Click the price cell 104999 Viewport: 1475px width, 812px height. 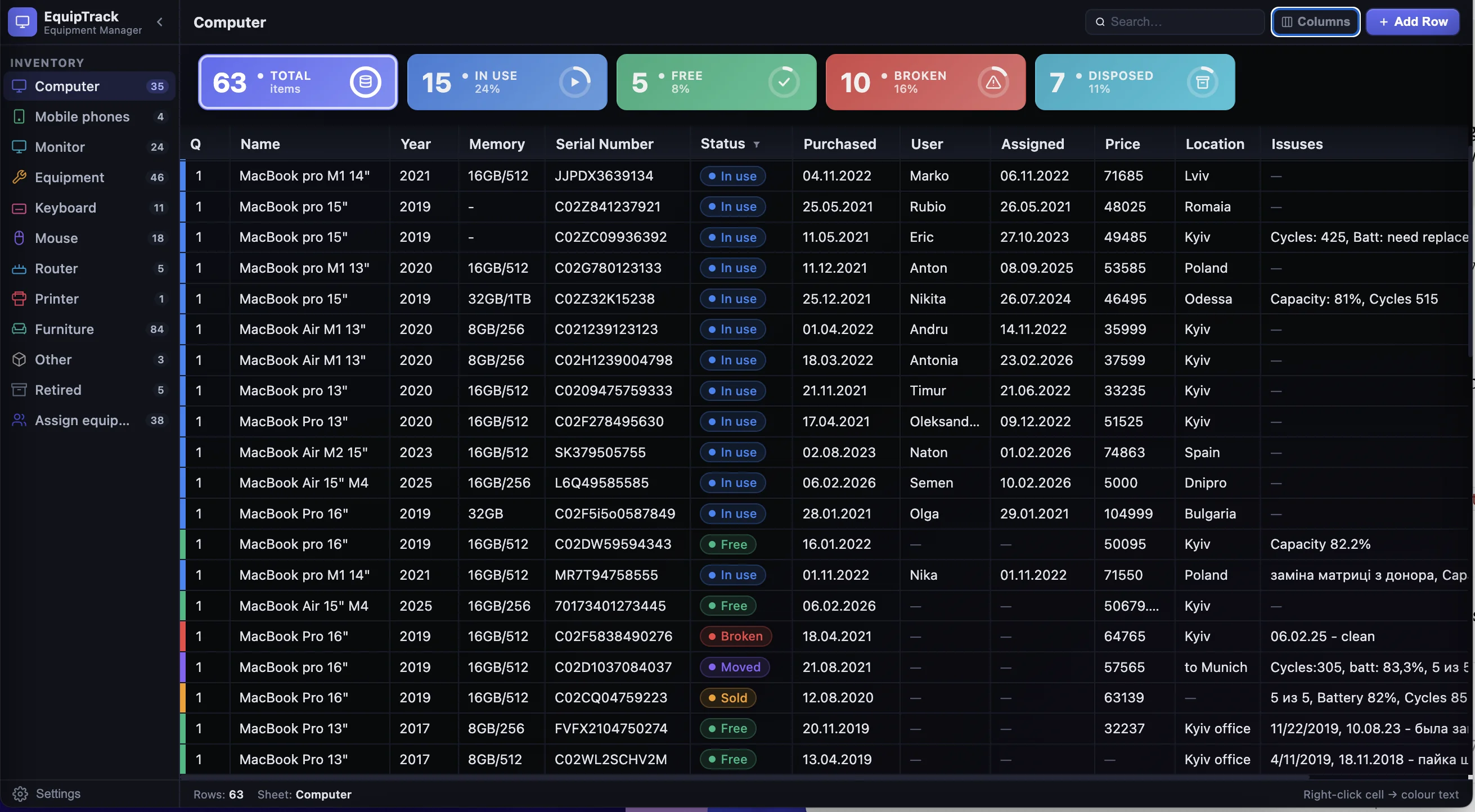(x=1128, y=513)
